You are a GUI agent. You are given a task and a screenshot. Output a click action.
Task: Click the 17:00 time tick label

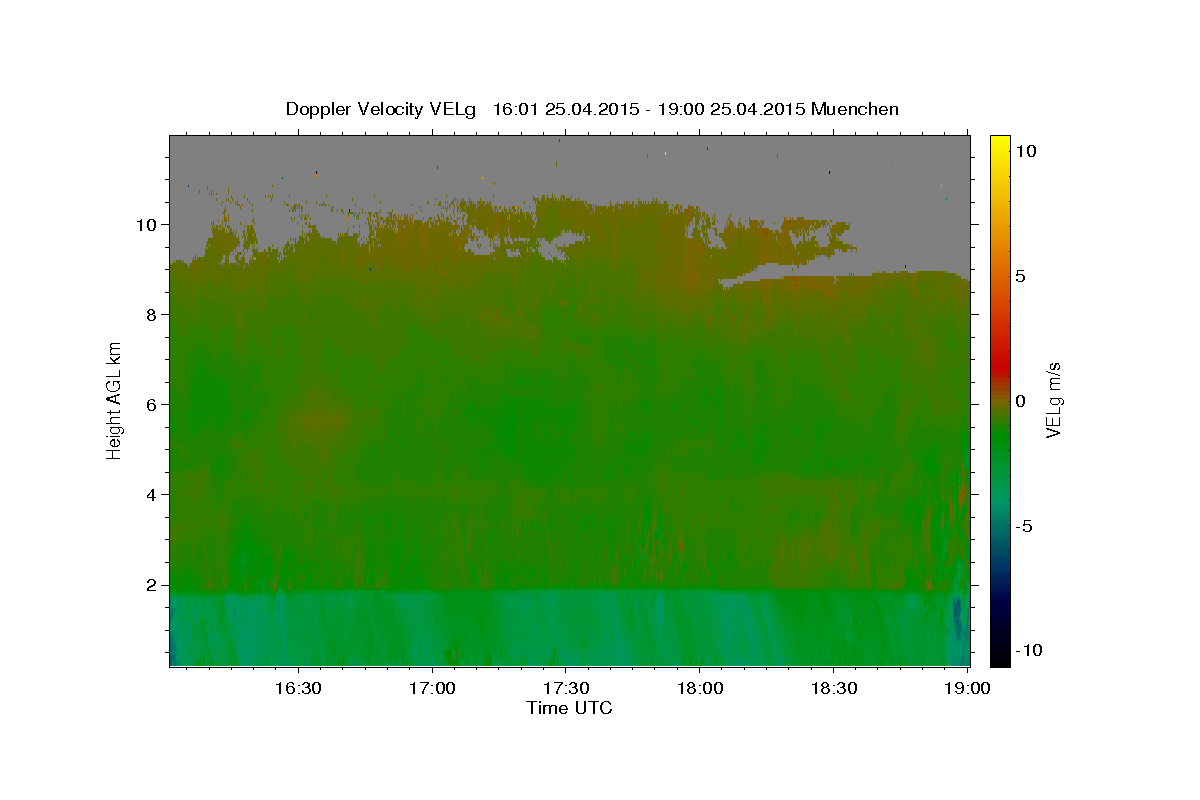coord(432,688)
